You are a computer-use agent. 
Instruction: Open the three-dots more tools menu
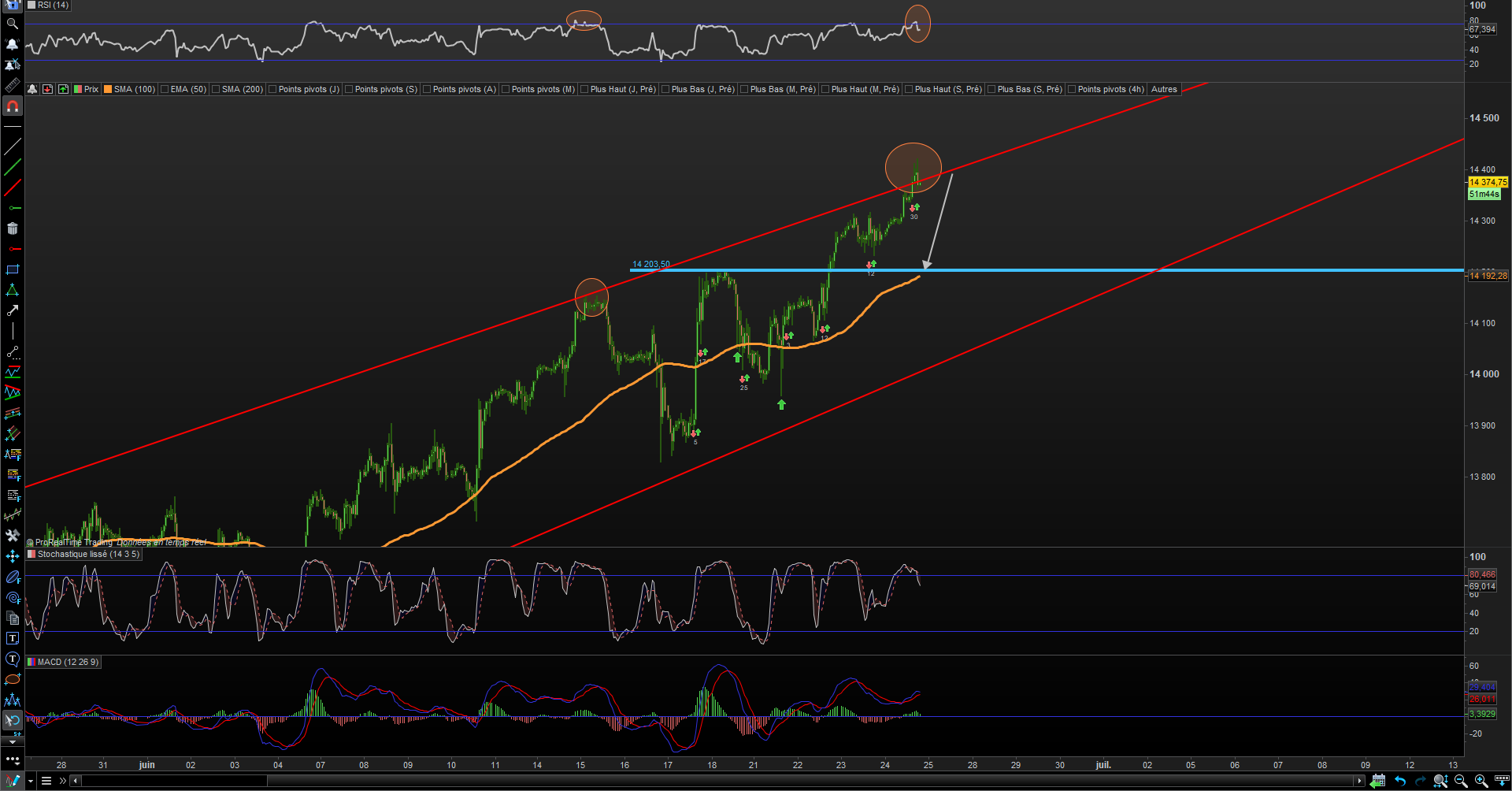[12, 759]
